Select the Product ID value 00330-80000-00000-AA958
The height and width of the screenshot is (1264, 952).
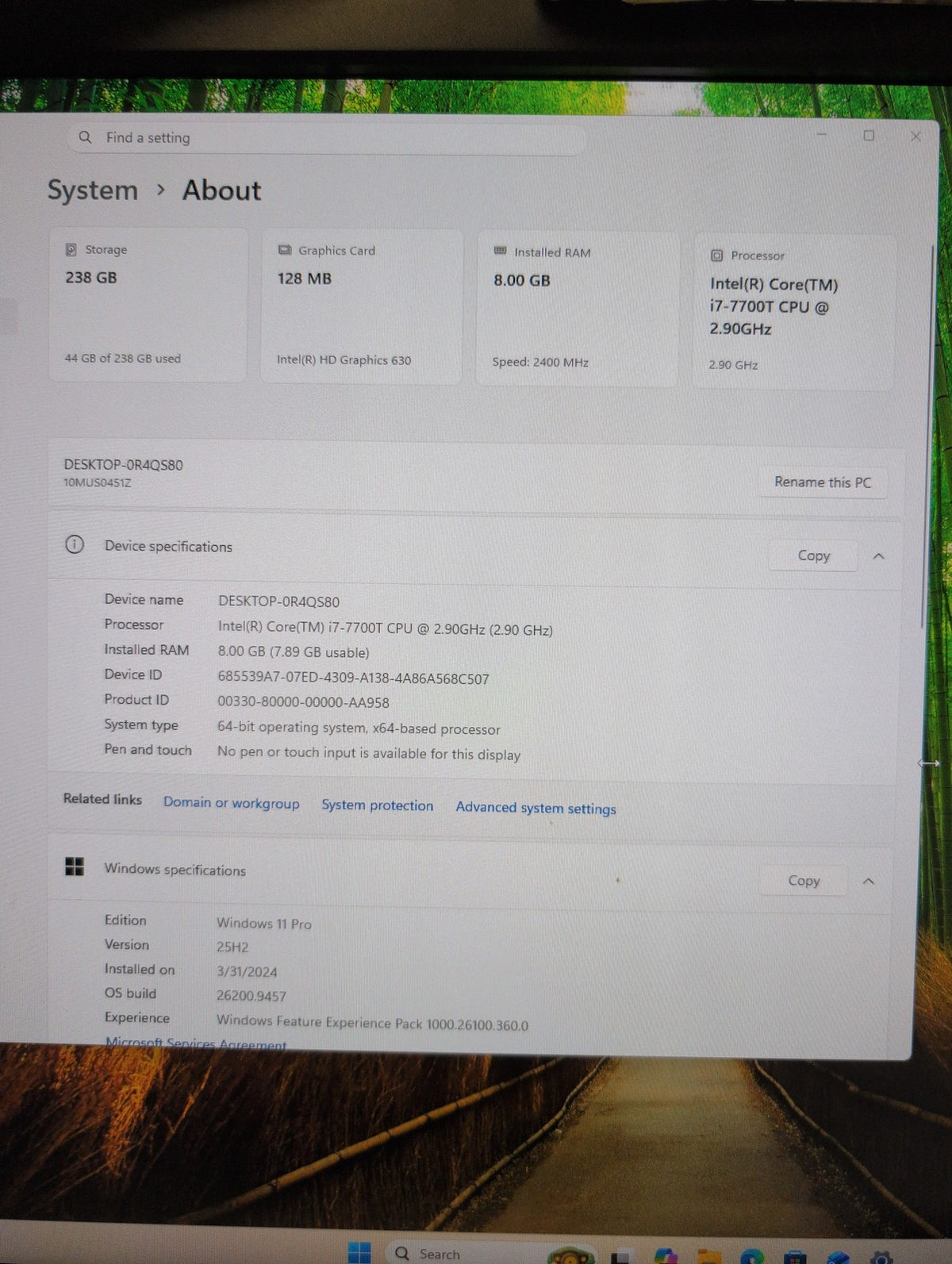coord(303,702)
